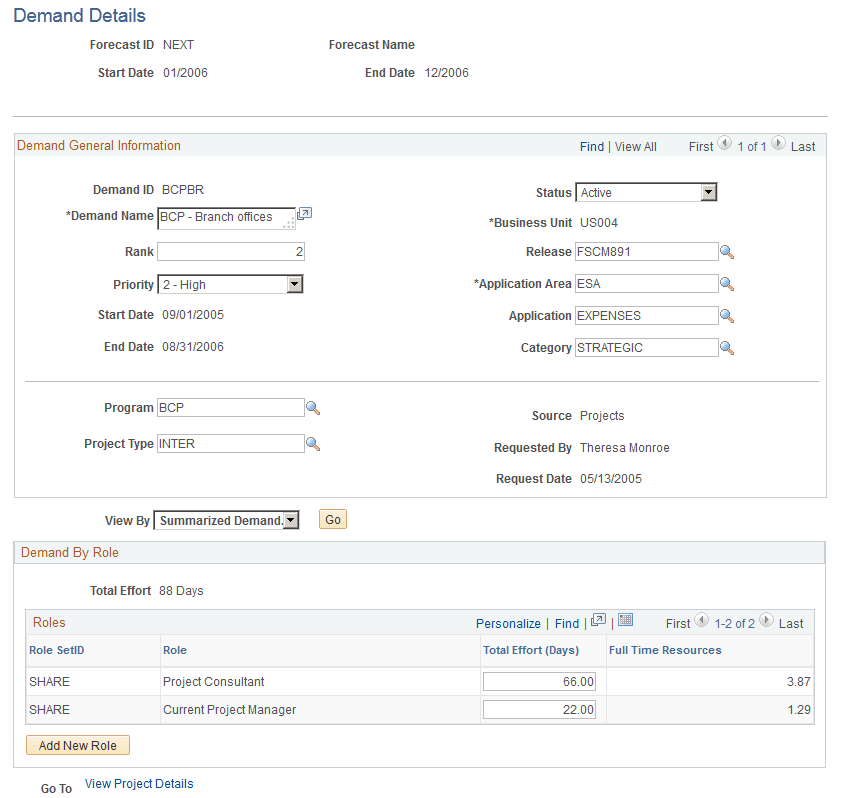
Task: Click Personalize in the Roles grid
Action: [508, 622]
